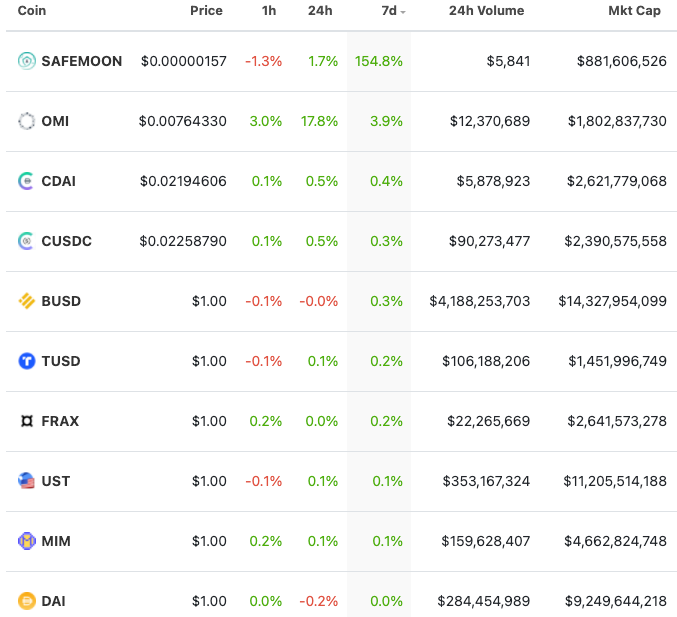Select SAFEMOON price $0.00000157
Screen dimensions: 677x617
pyautogui.click(x=183, y=61)
